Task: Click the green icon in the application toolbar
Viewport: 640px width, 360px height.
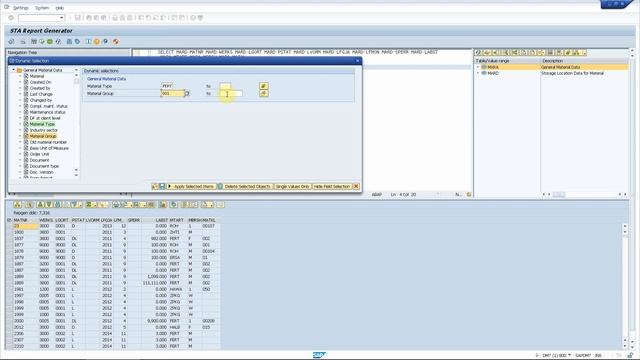Action: coord(50,42)
